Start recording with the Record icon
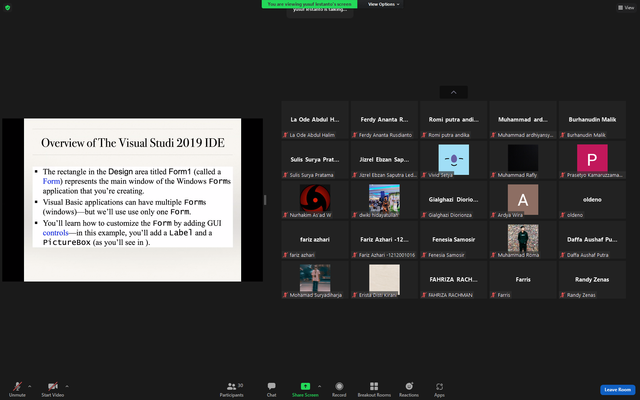The width and height of the screenshot is (640, 400). tap(339, 386)
